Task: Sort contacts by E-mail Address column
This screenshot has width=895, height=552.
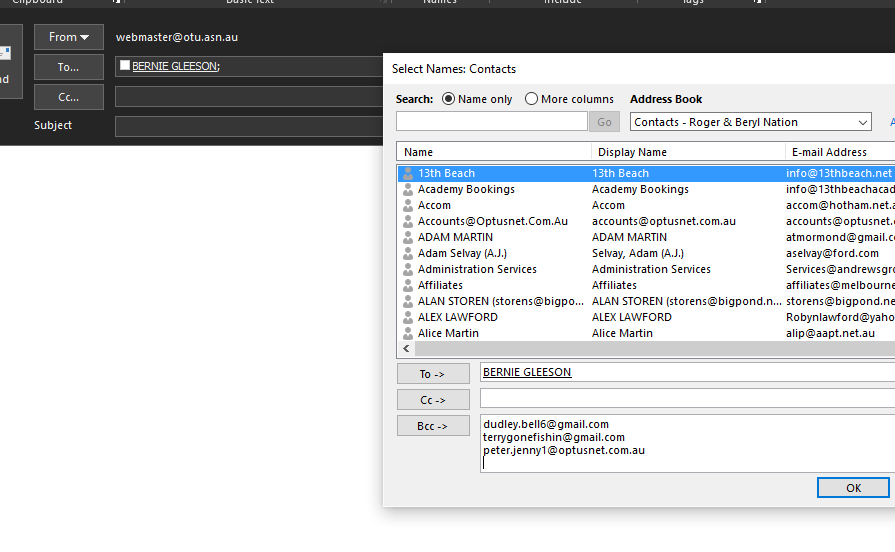Action: pyautogui.click(x=838, y=152)
